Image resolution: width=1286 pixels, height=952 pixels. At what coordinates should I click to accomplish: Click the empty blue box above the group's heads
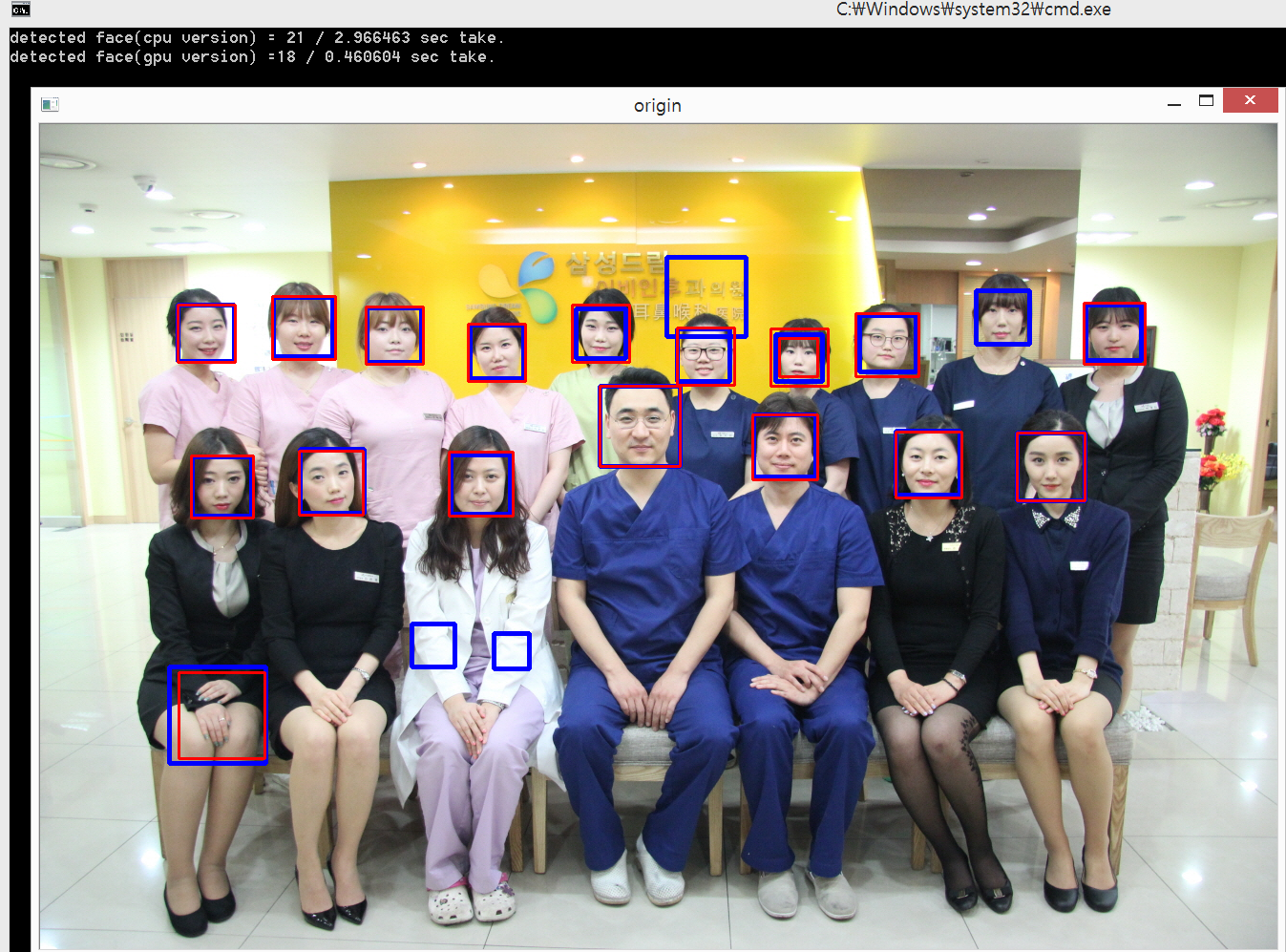706,296
